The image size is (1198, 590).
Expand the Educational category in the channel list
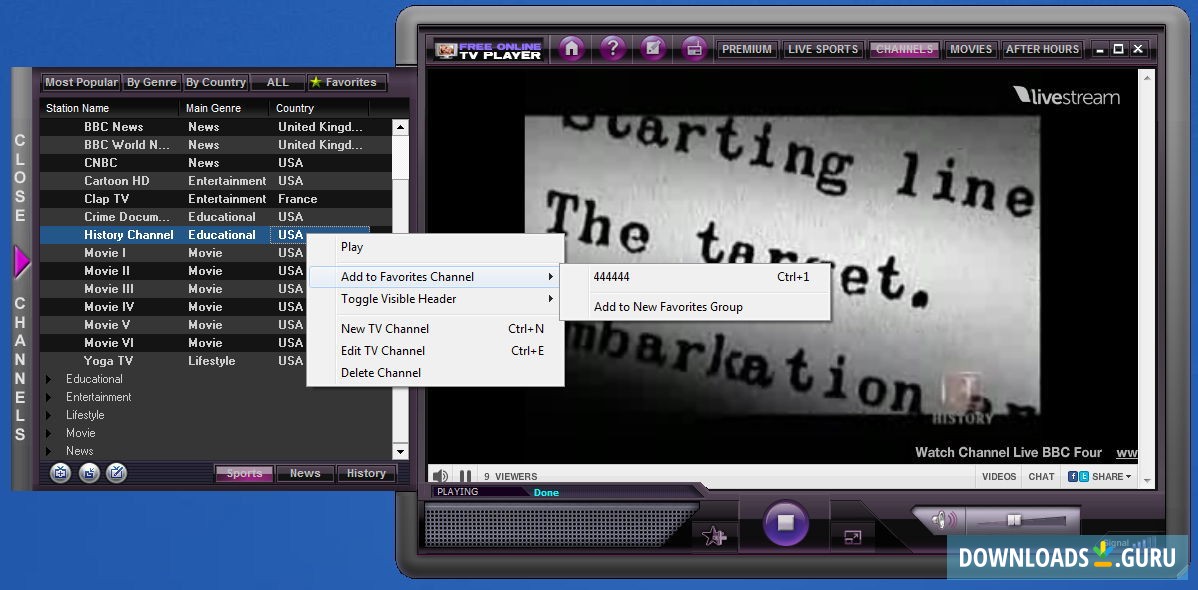(x=47, y=379)
